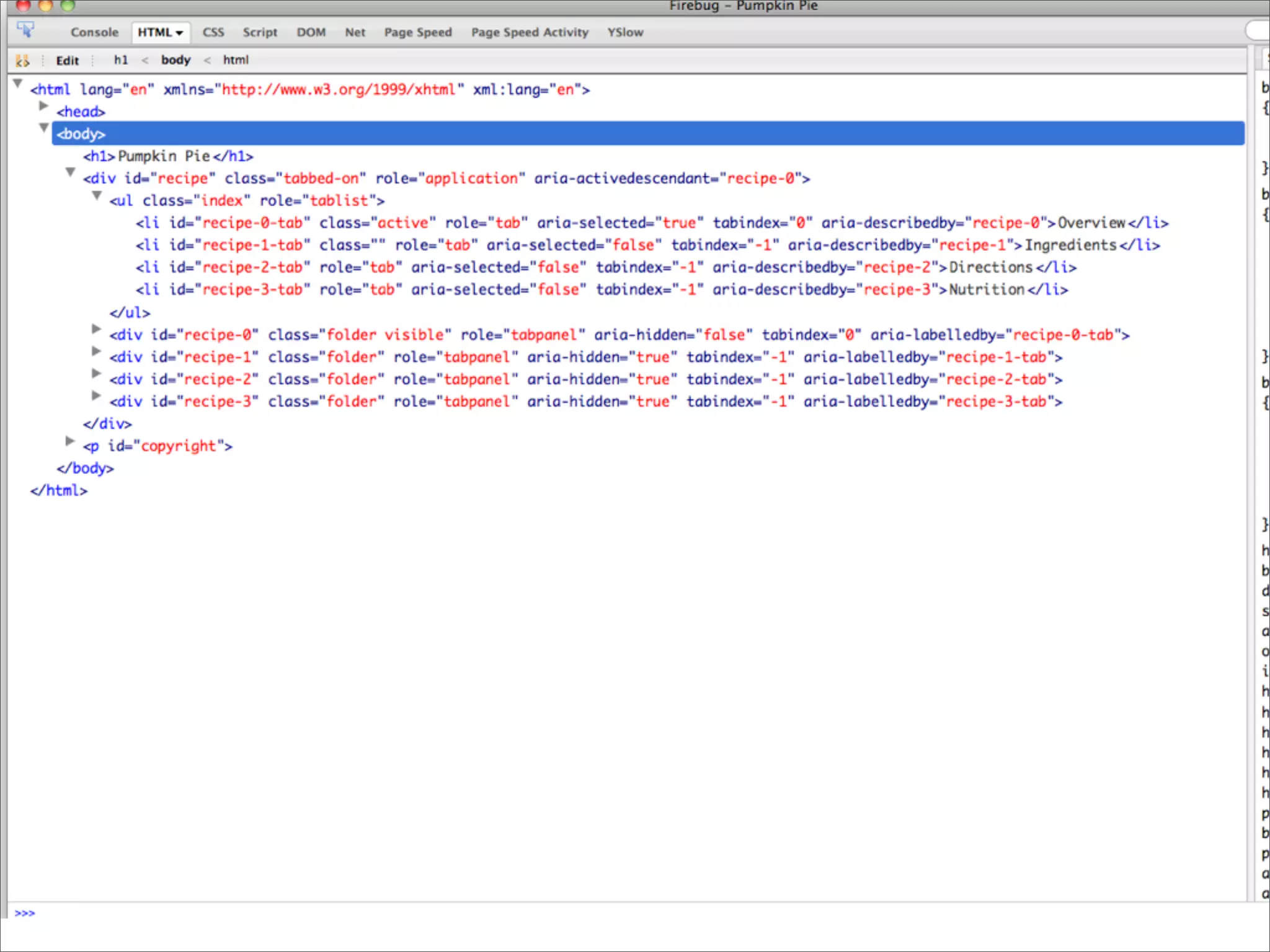Collapse the ul index tablist node

pyautogui.click(x=97, y=196)
